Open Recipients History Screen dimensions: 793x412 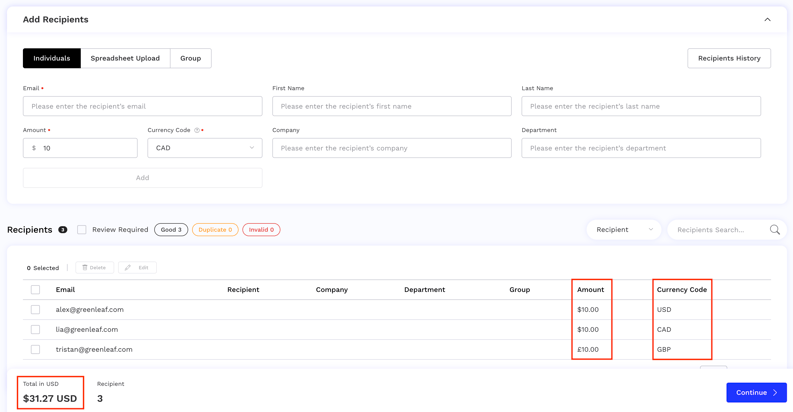click(x=728, y=58)
